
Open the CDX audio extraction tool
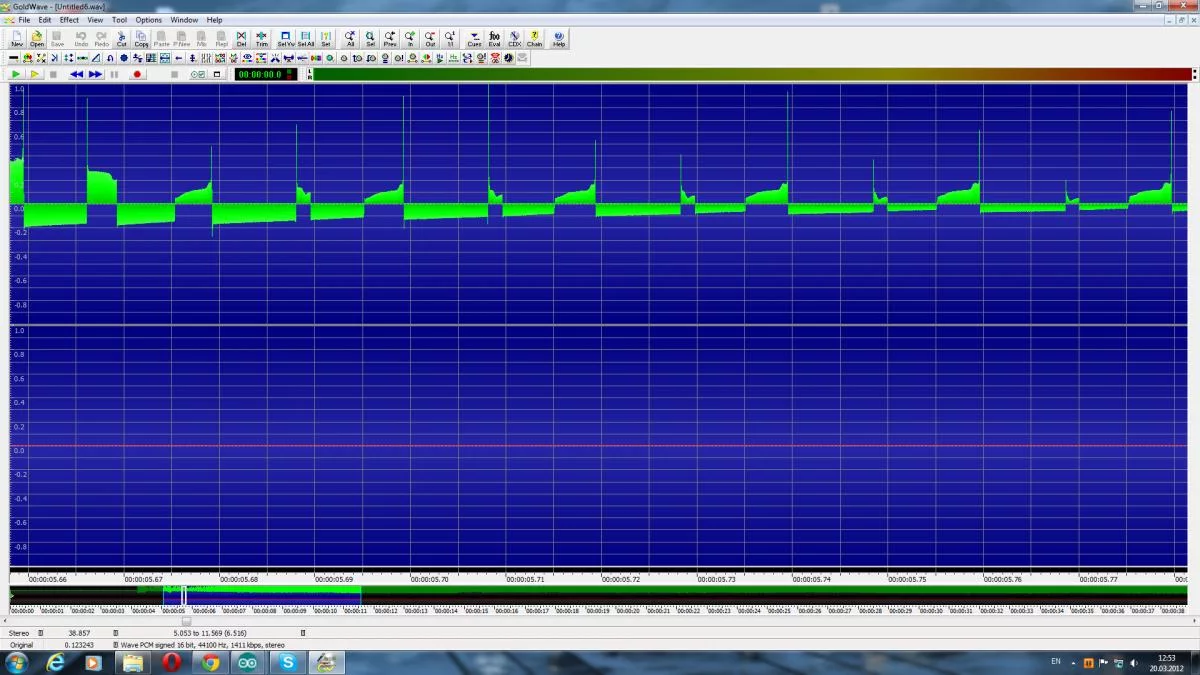[514, 39]
